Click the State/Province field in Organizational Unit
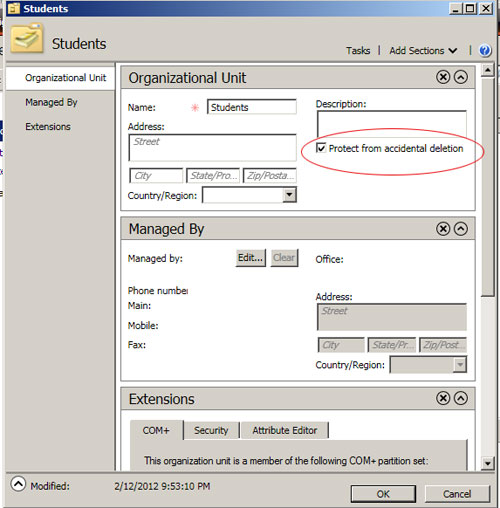This screenshot has height=508, width=500. tap(213, 175)
